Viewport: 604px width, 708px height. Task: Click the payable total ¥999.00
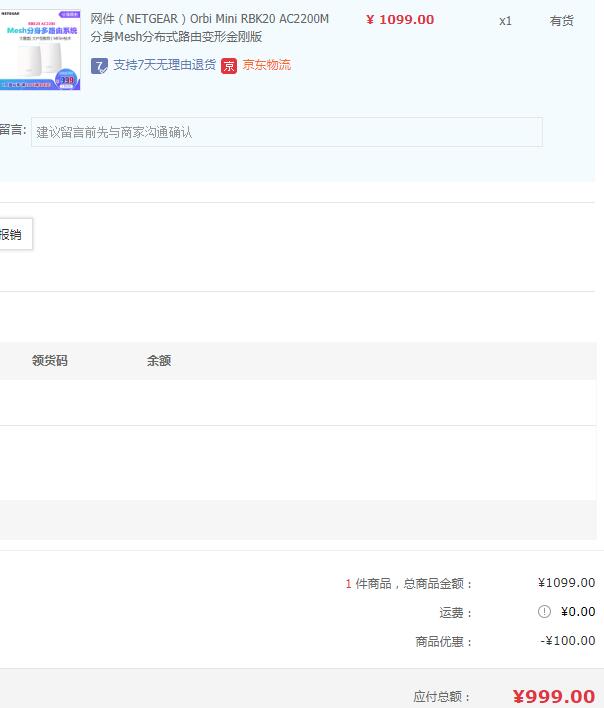tap(554, 697)
